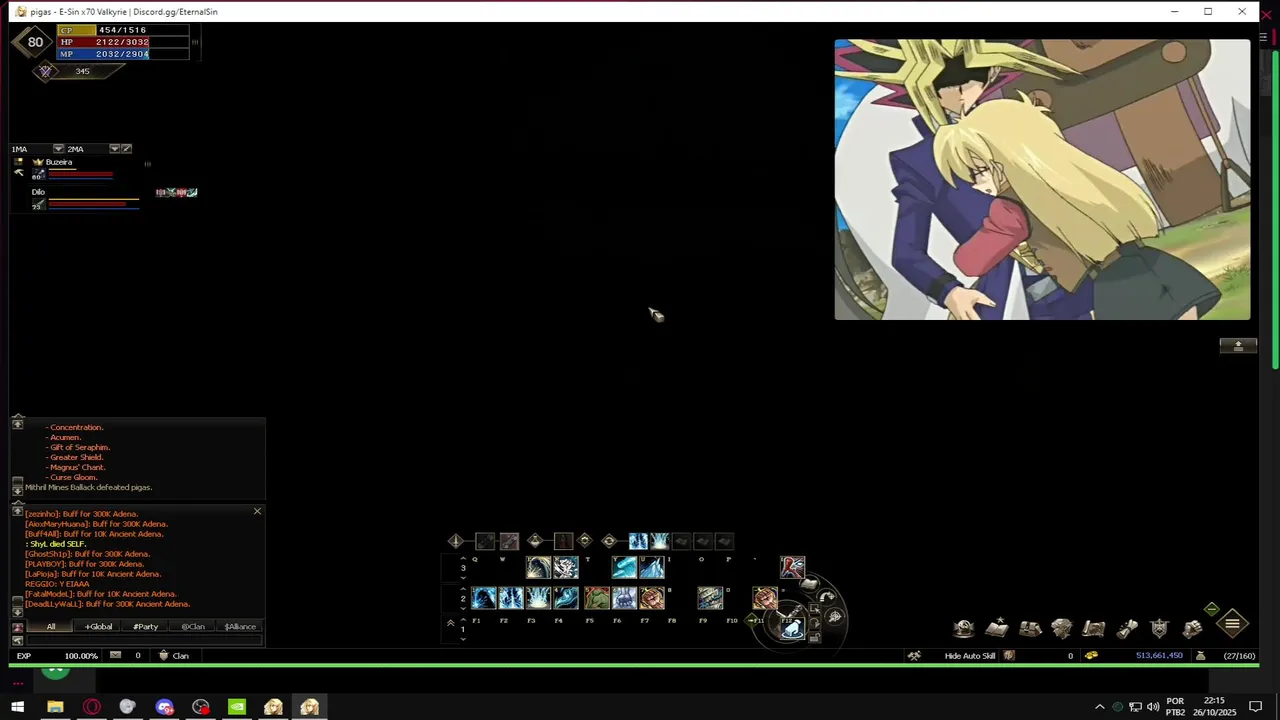1280x720 pixels.
Task: Collapse menu bar with green minus icon
Action: 1211,609
